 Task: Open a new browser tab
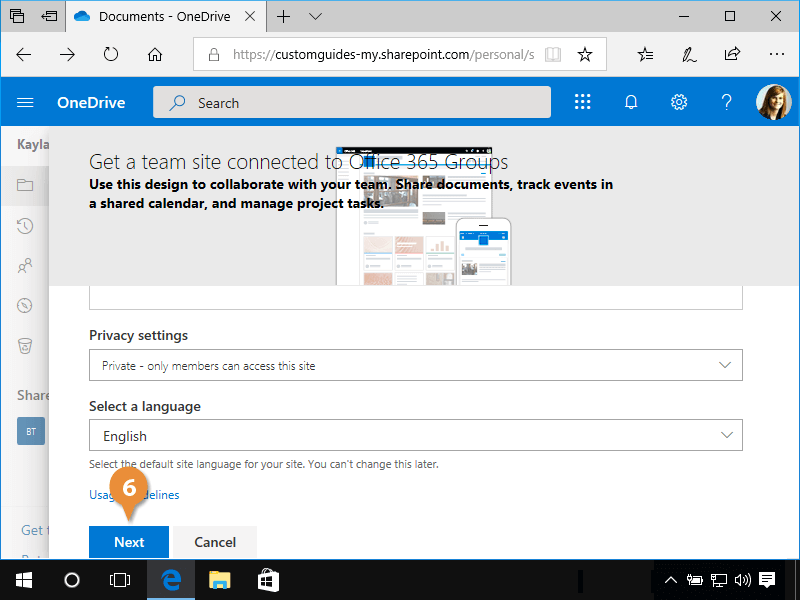(x=284, y=16)
